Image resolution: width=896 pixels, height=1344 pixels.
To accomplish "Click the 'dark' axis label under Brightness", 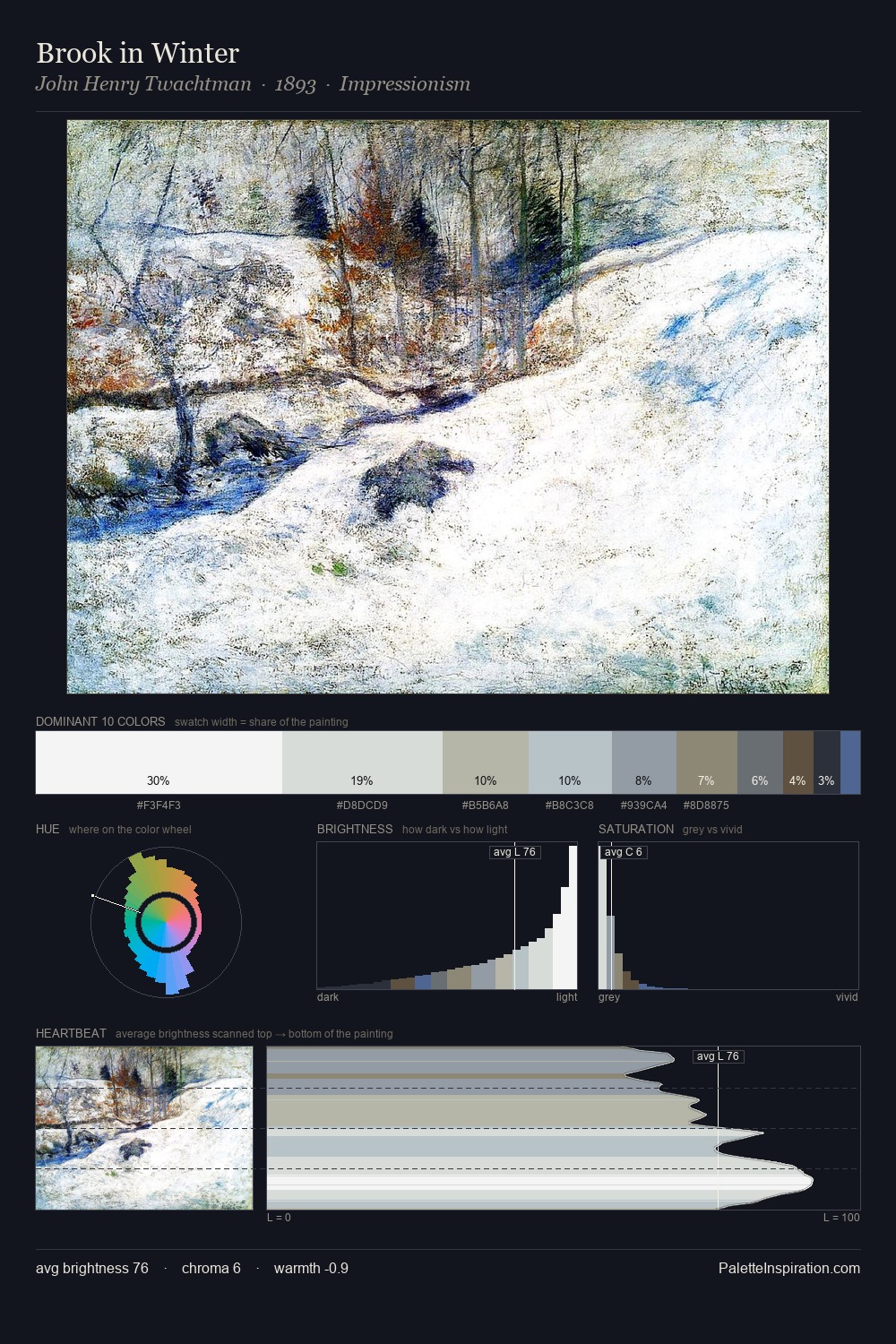I will click(x=328, y=997).
